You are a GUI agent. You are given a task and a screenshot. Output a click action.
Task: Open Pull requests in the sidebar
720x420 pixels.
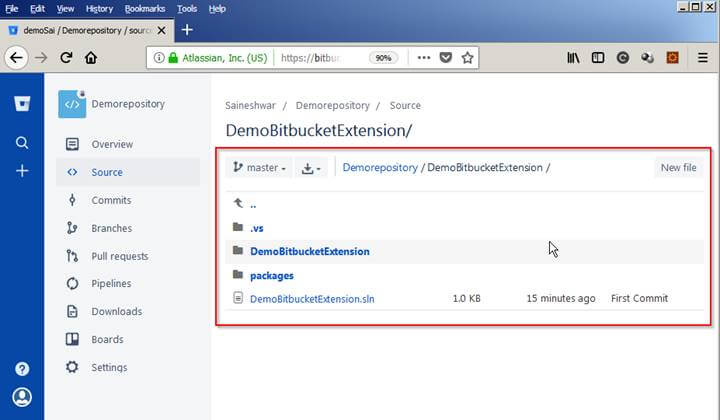119,256
